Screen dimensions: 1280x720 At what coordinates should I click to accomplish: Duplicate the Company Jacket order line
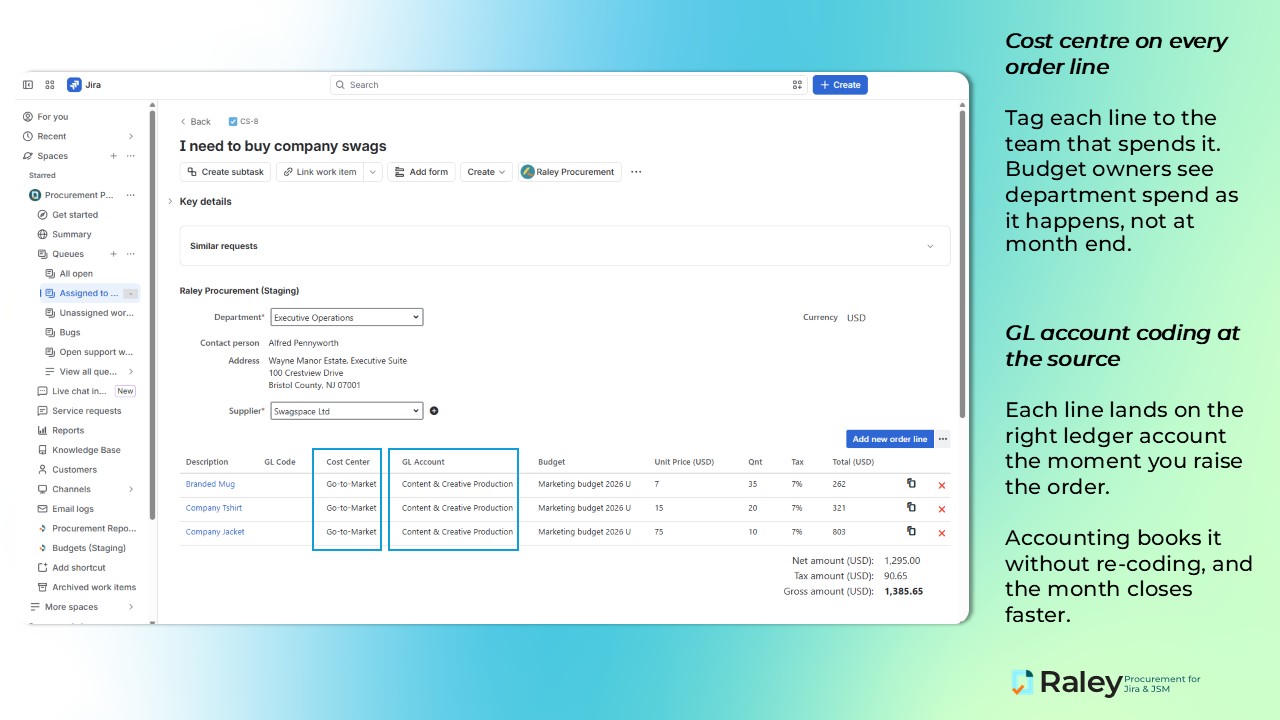coord(911,531)
